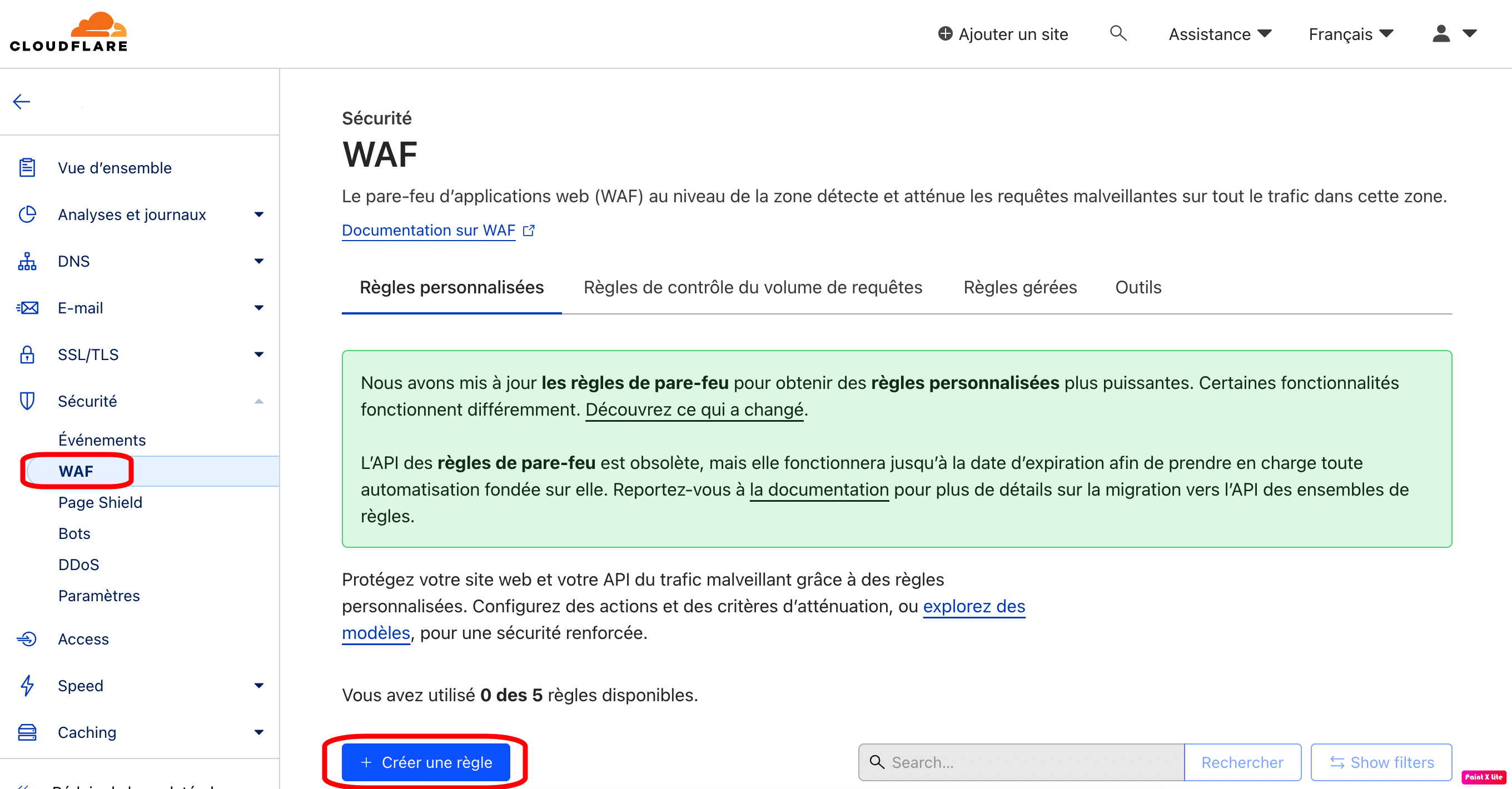Image resolution: width=1512 pixels, height=789 pixels.
Task: Click the Sécurité shield icon
Action: [27, 401]
